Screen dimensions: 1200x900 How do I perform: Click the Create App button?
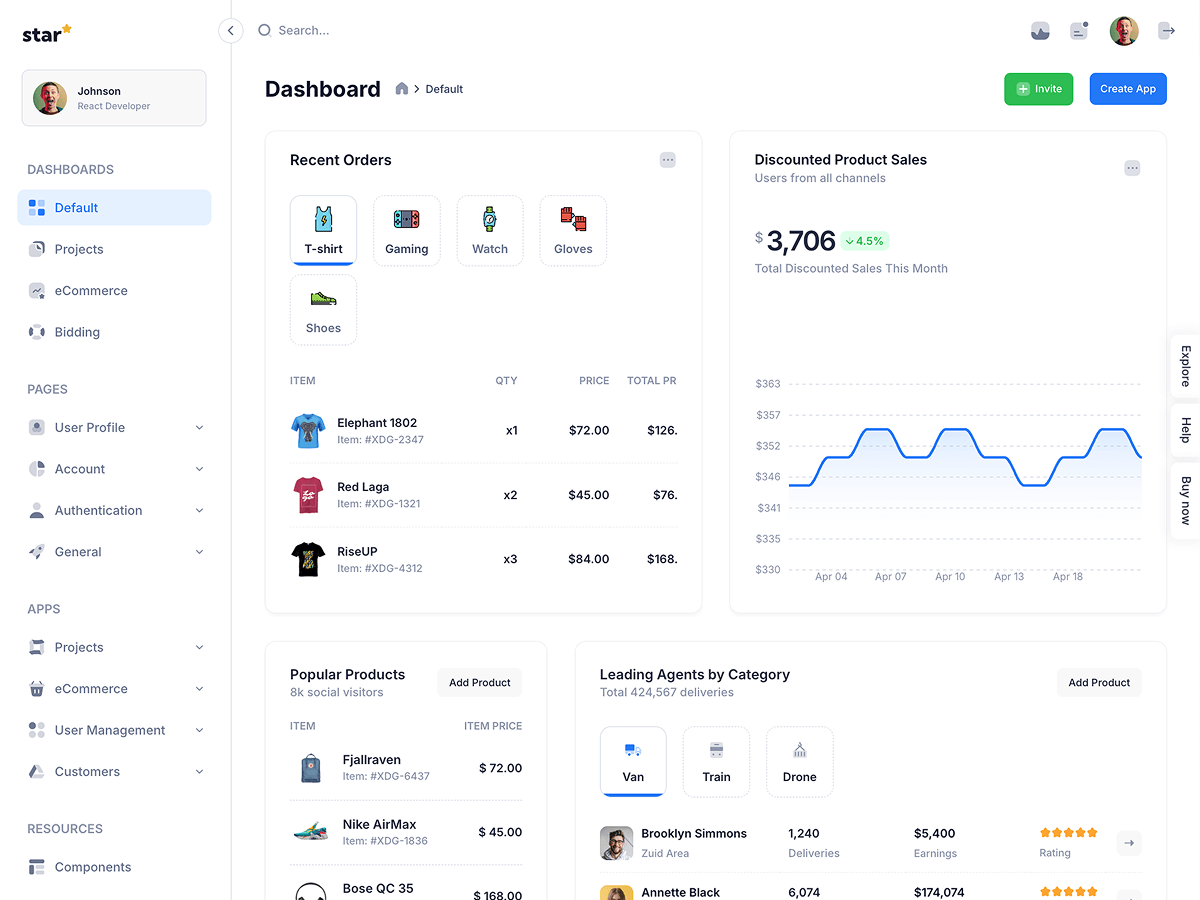(x=1128, y=88)
